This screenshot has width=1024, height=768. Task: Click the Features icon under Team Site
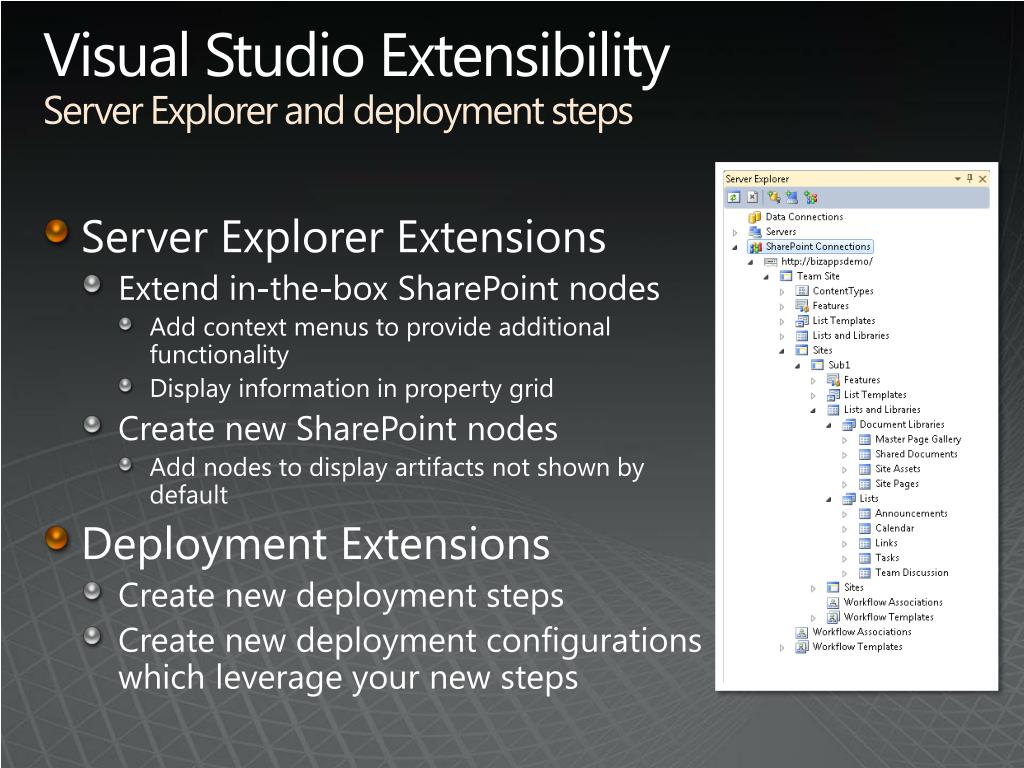click(x=802, y=306)
